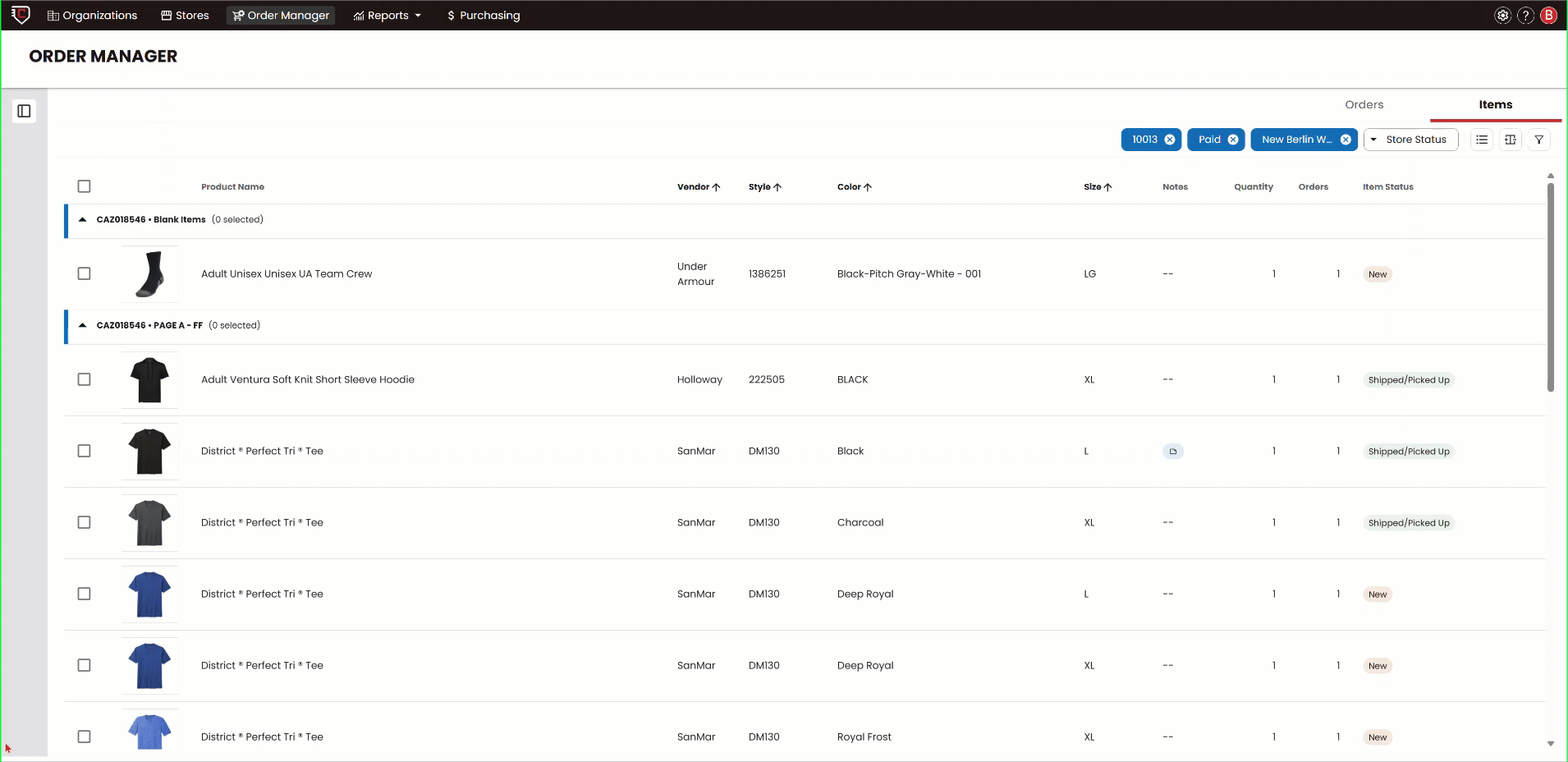The width and height of the screenshot is (1568, 762).
Task: Remove the Paid filter chip
Action: pos(1233,140)
